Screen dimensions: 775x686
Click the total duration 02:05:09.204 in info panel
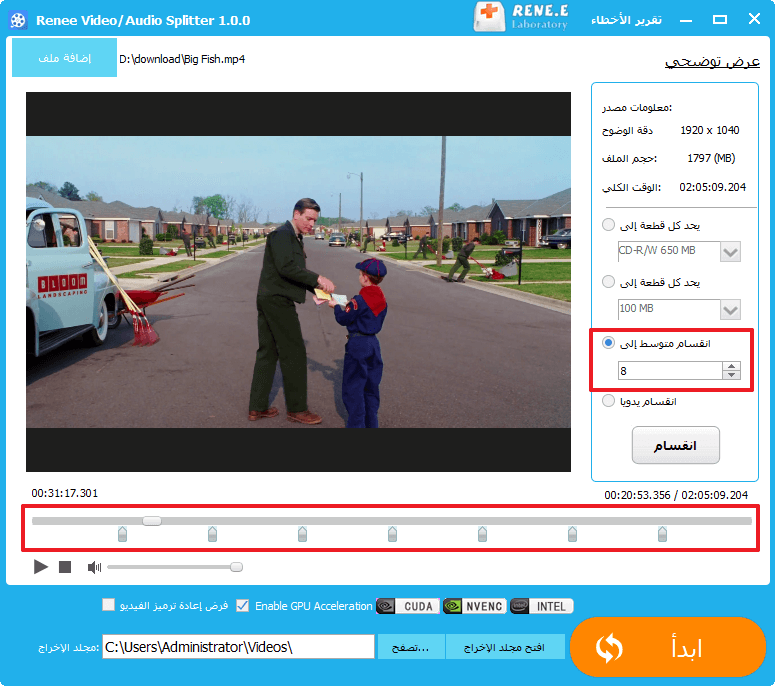712,187
